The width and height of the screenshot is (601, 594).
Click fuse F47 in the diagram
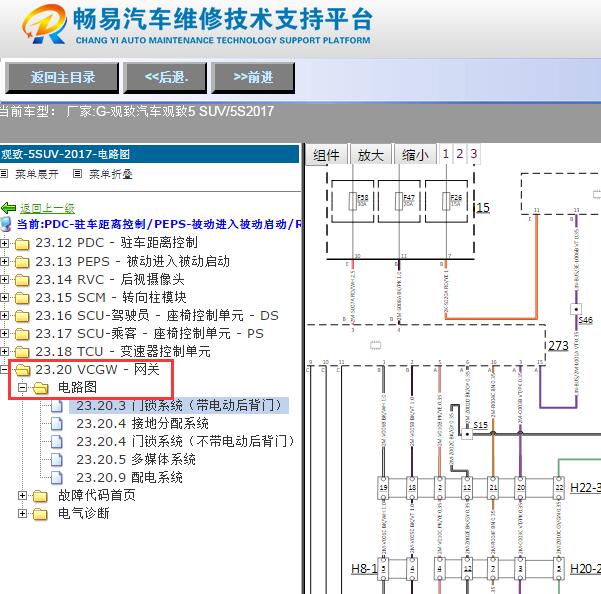tap(399, 201)
